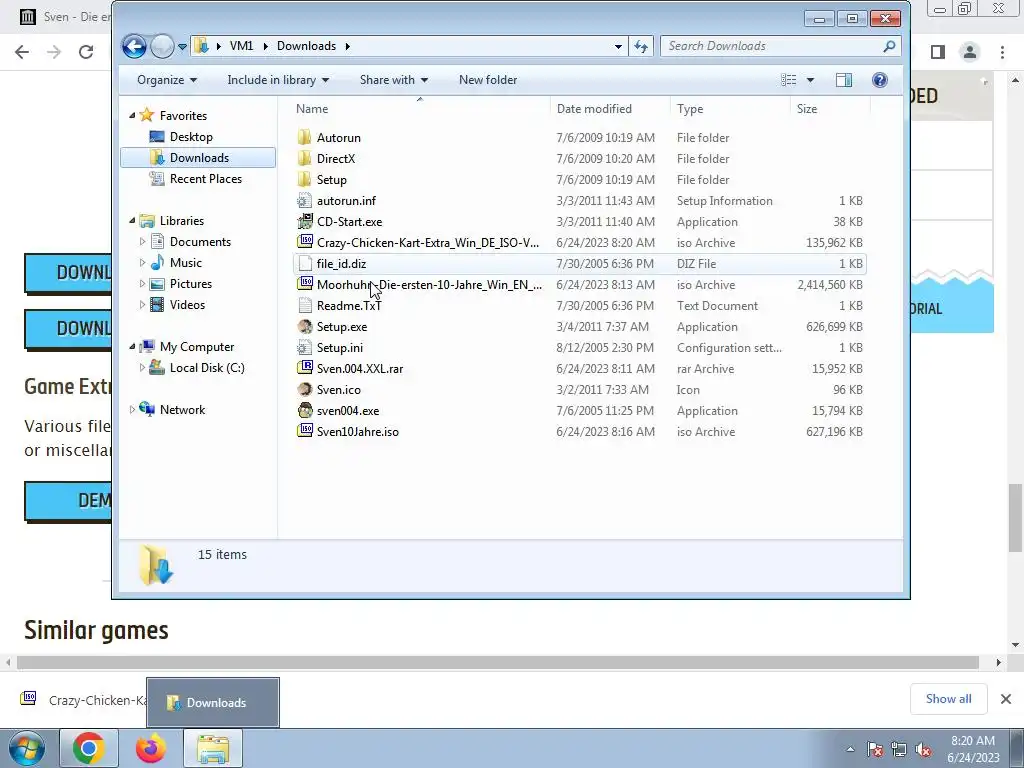The width and height of the screenshot is (1024, 768).
Task: Open Explorer help
Action: tap(880, 80)
